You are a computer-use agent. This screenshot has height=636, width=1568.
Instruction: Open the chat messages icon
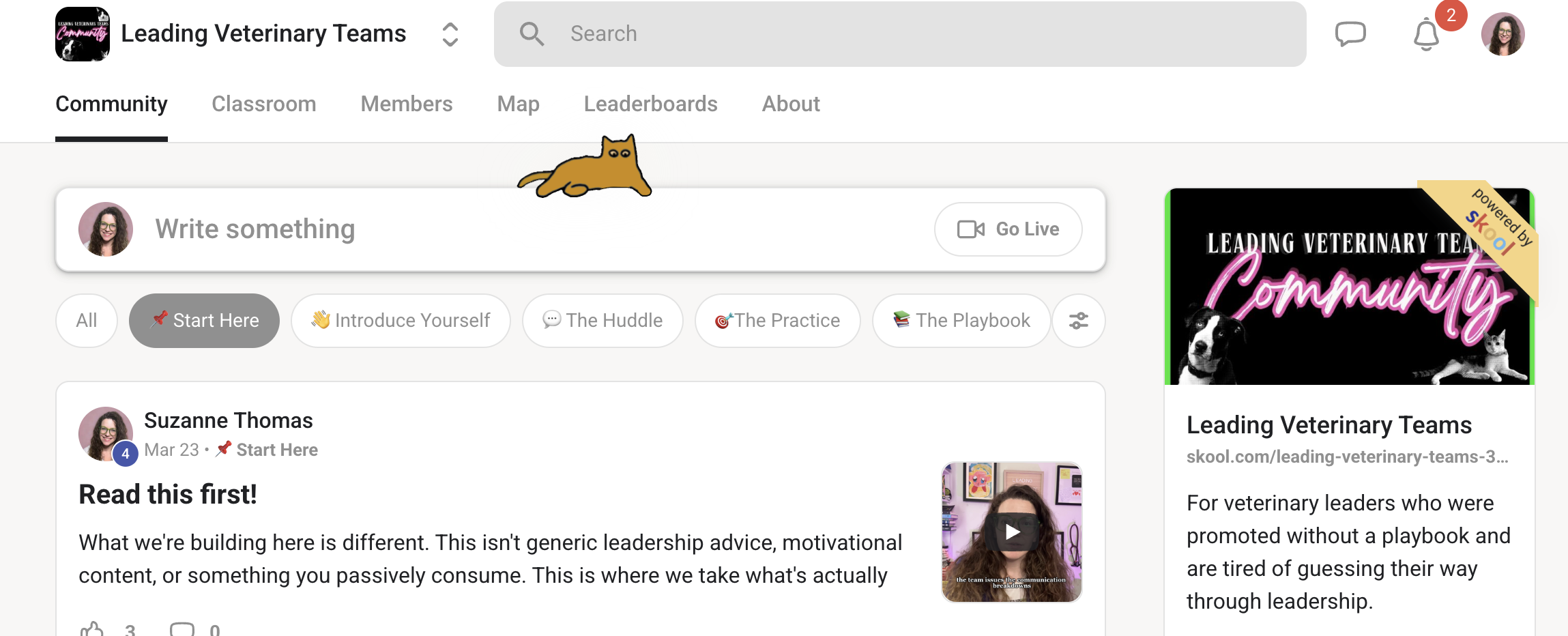click(x=1350, y=33)
